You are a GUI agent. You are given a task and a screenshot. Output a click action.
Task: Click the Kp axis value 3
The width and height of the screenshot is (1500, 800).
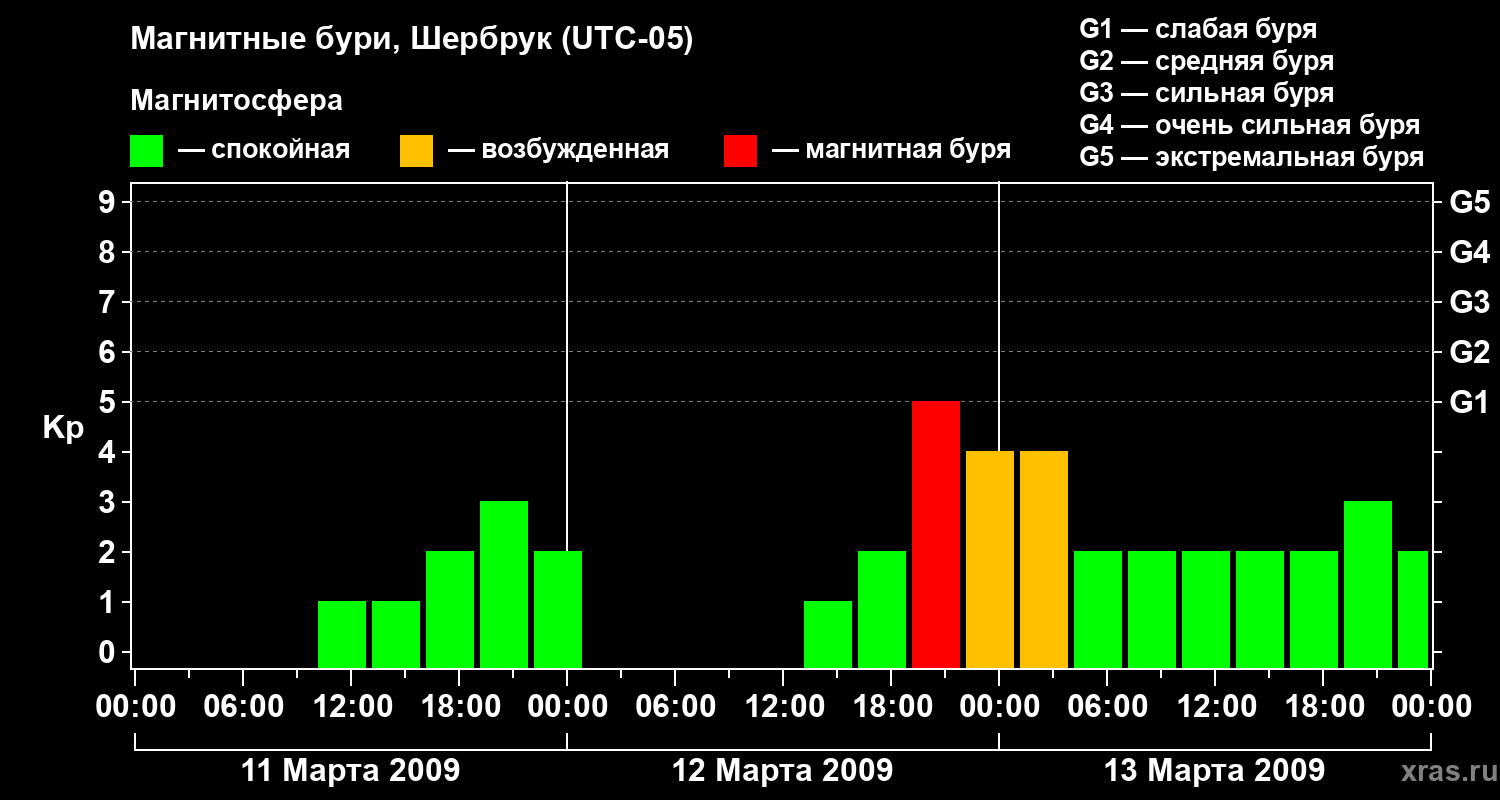(x=109, y=502)
